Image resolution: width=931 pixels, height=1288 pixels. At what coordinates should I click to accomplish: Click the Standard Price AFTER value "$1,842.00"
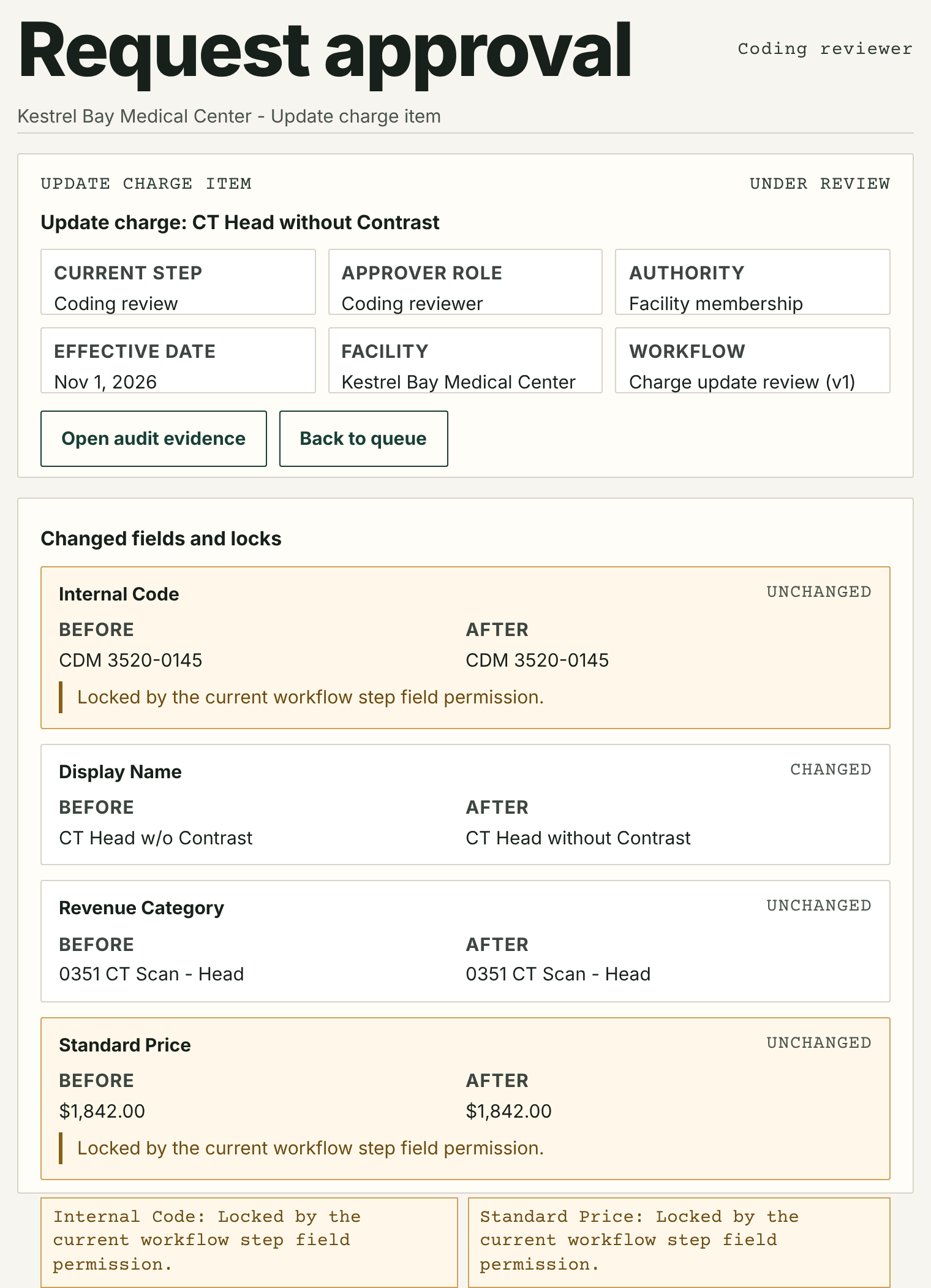coord(508,1112)
